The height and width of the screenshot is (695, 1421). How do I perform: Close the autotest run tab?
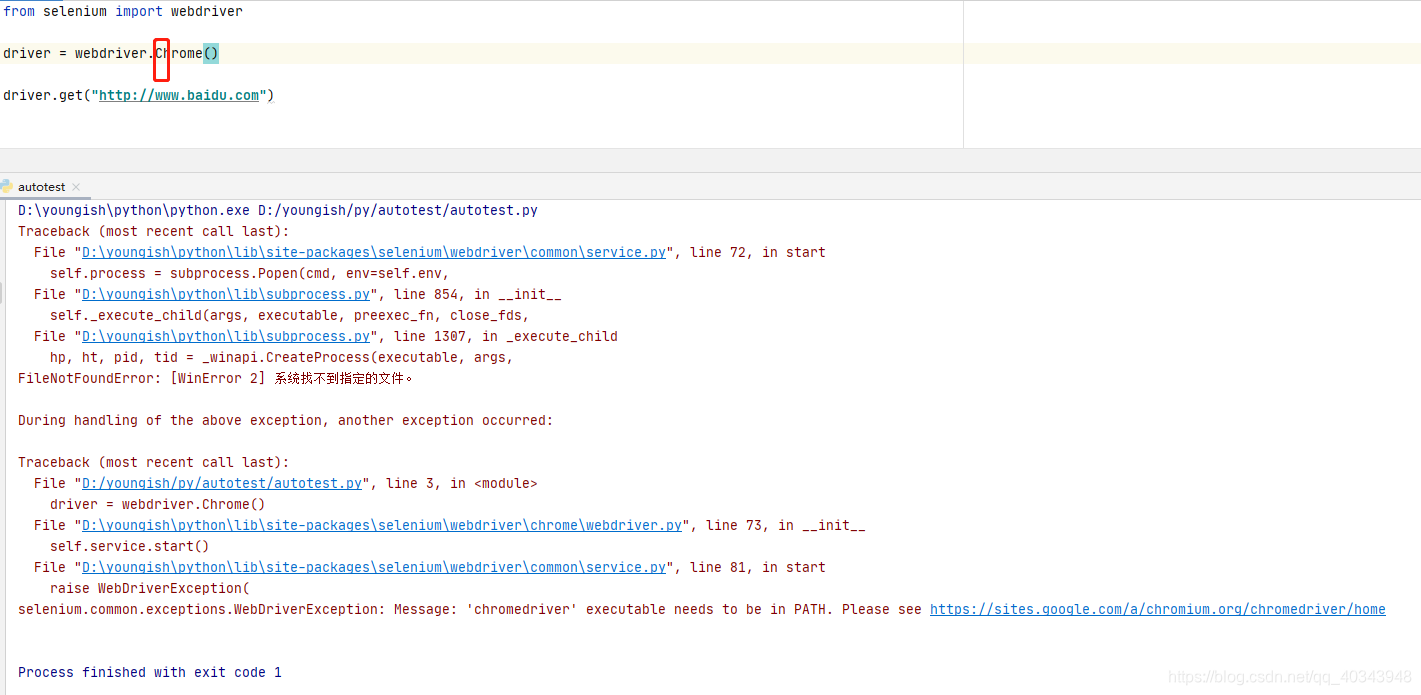(x=77, y=186)
